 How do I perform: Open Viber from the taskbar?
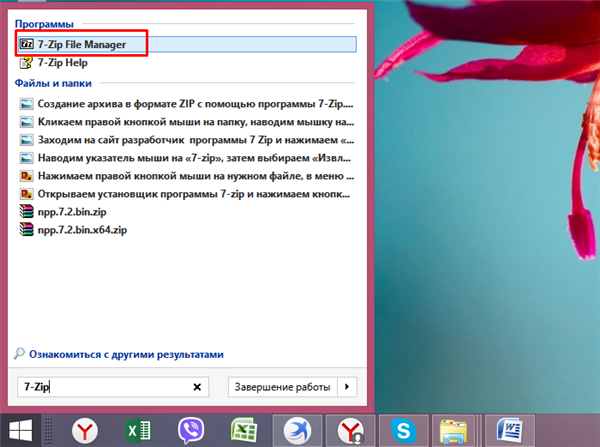coord(191,431)
